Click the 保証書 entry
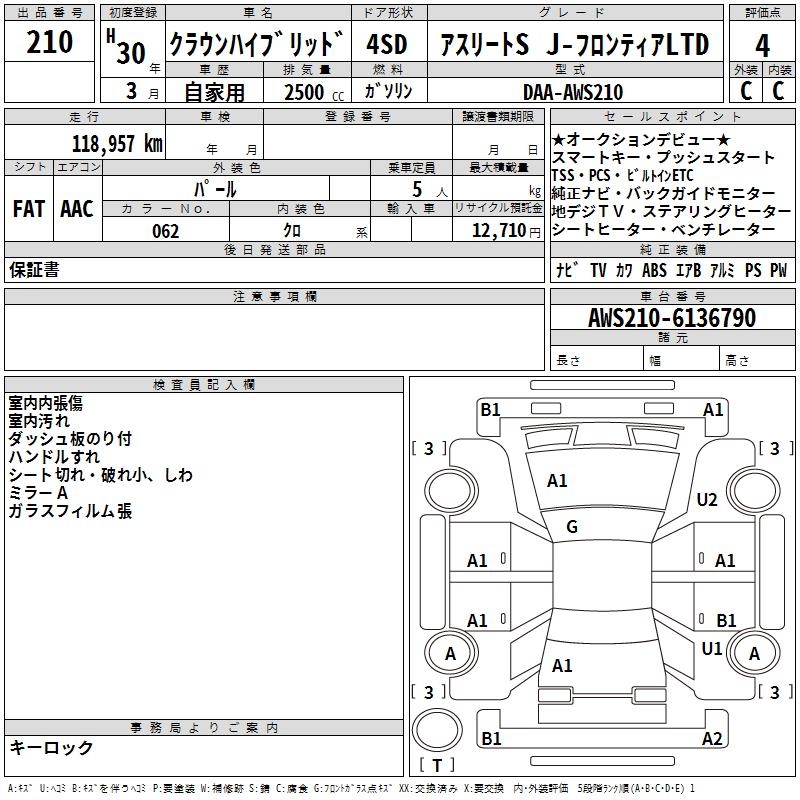This screenshot has height=800, width=800. click(34, 269)
